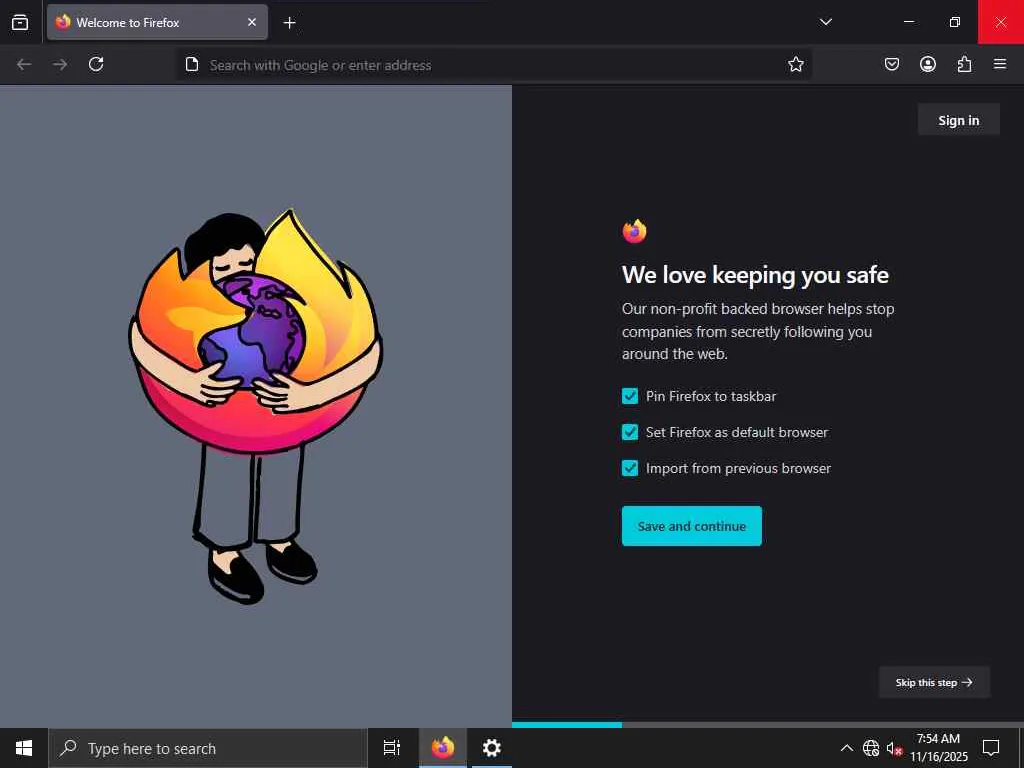The height and width of the screenshot is (768, 1024).
Task: Open Task View on the taskbar
Action: coord(392,748)
